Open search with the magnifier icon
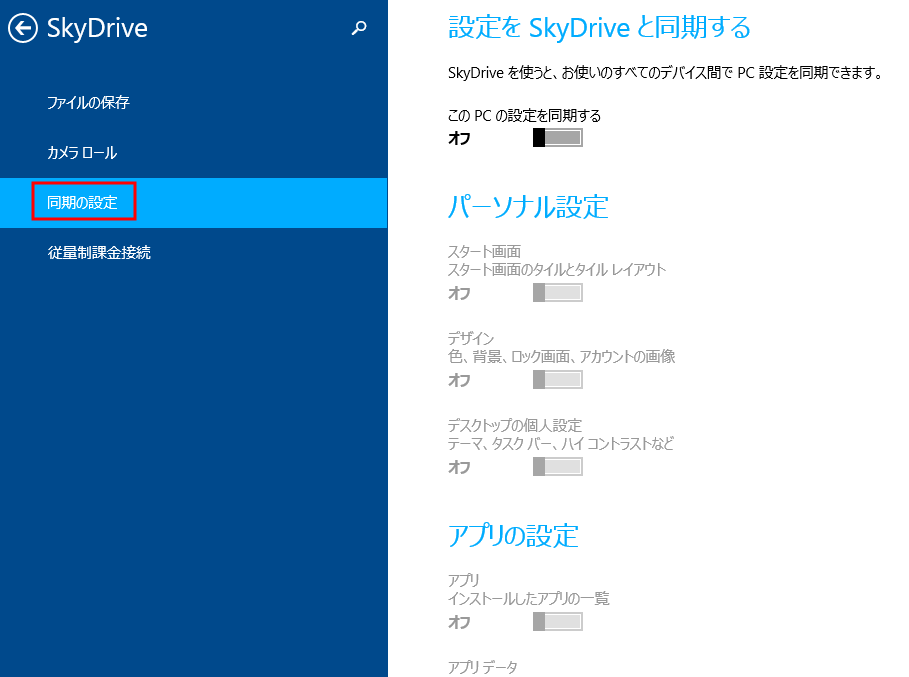 360,29
